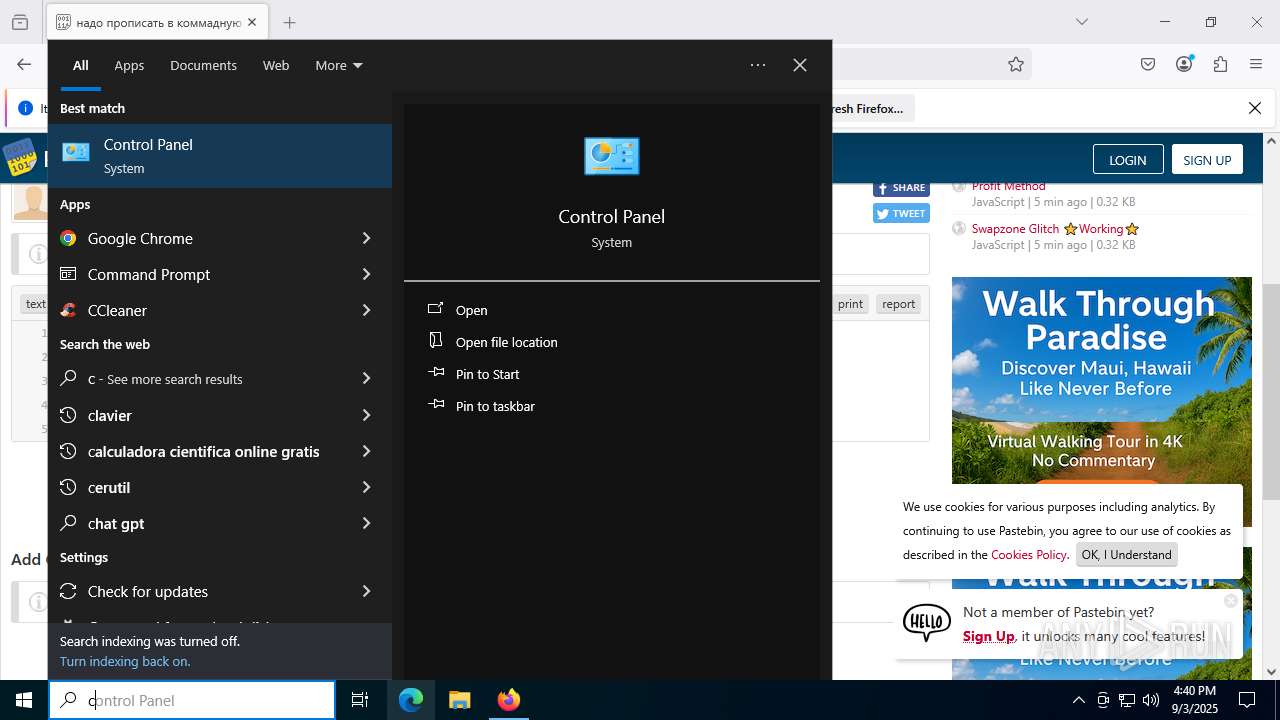Image resolution: width=1280 pixels, height=720 pixels.
Task: Select the chat gpt web suggestion
Action: click(196, 523)
